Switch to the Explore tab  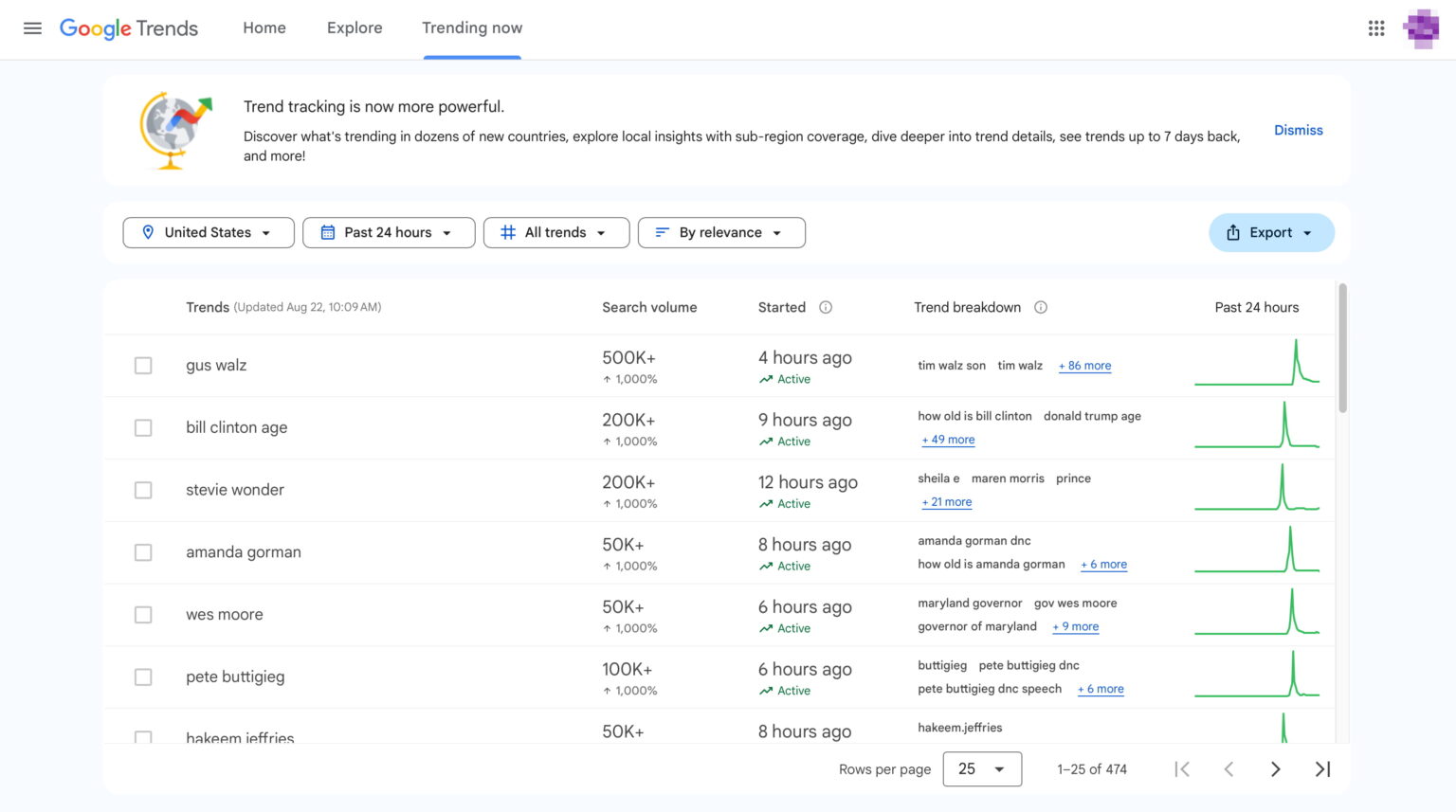click(355, 28)
